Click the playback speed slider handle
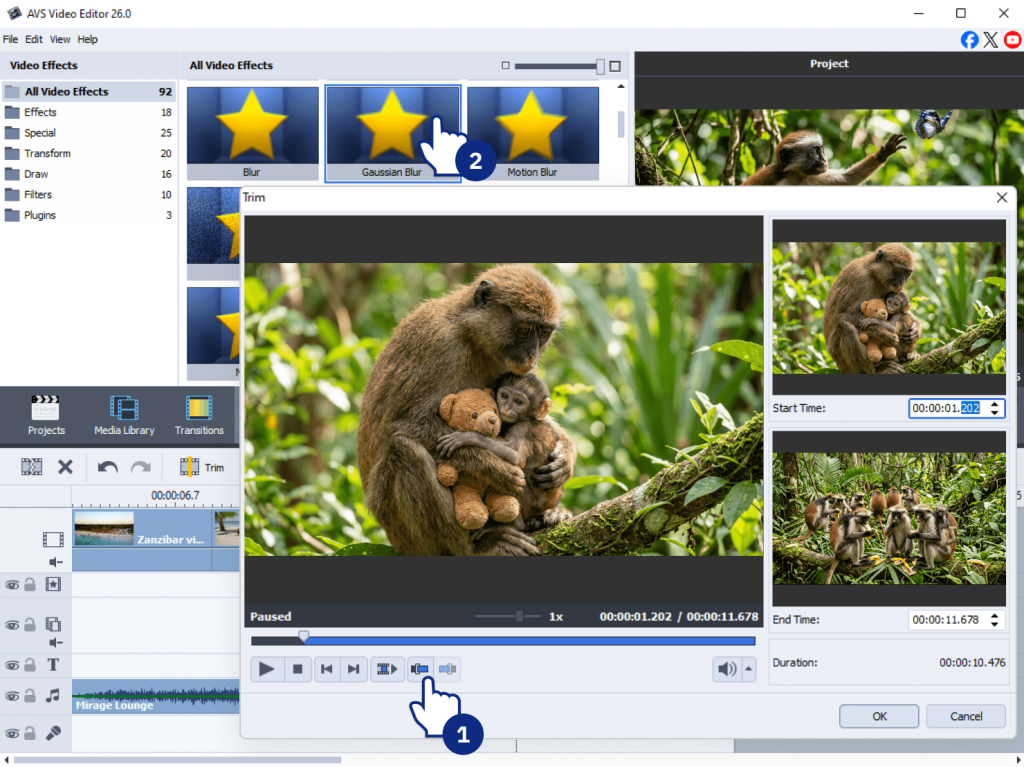Image resolution: width=1024 pixels, height=767 pixels. click(519, 616)
